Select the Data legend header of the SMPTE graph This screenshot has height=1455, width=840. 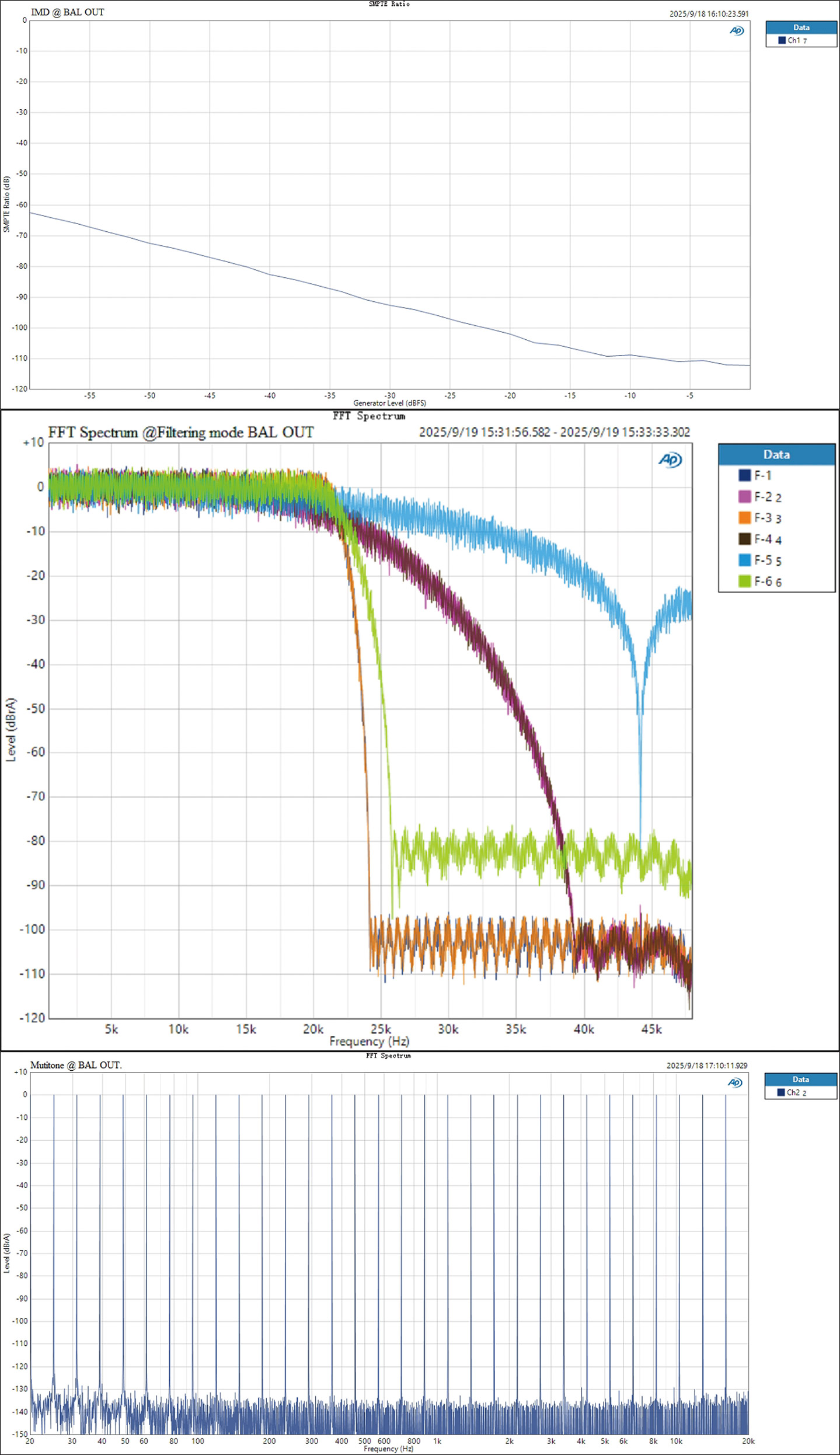801,27
